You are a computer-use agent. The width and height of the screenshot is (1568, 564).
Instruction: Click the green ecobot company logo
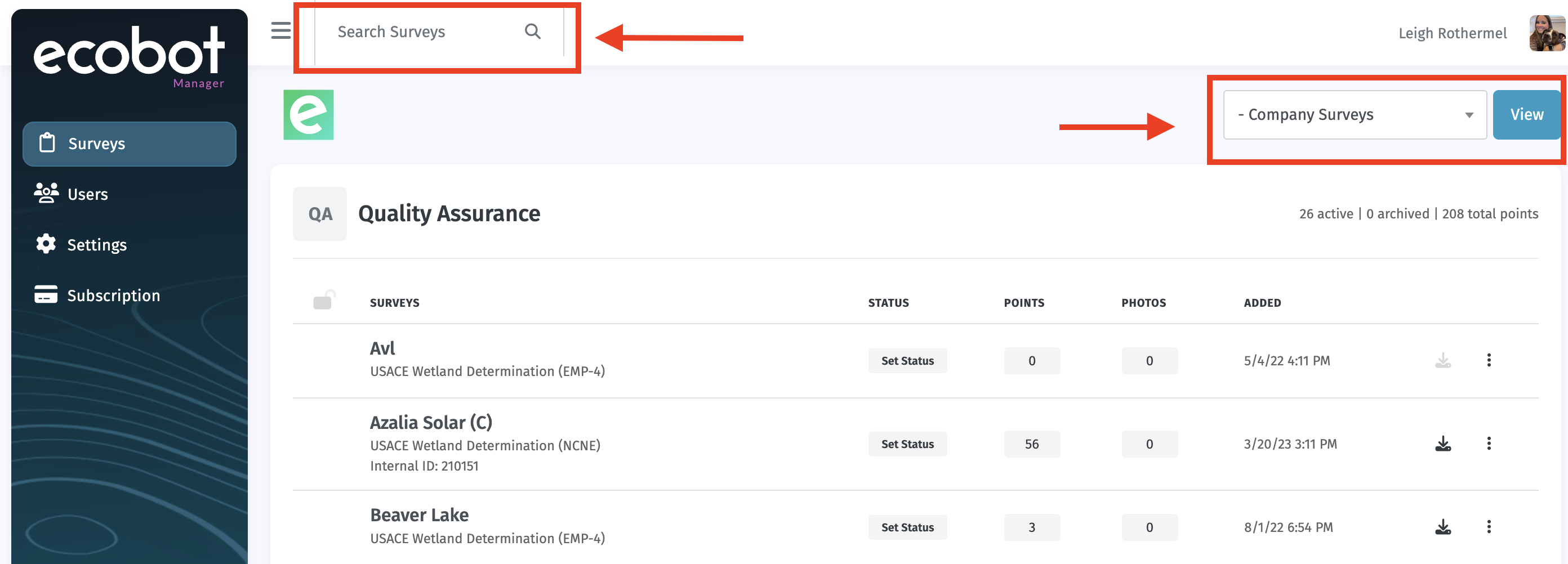[x=308, y=115]
